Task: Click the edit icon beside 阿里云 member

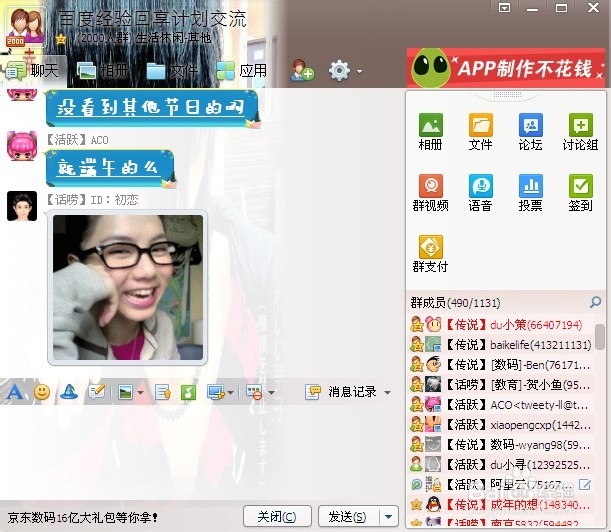Action: click(x=585, y=484)
